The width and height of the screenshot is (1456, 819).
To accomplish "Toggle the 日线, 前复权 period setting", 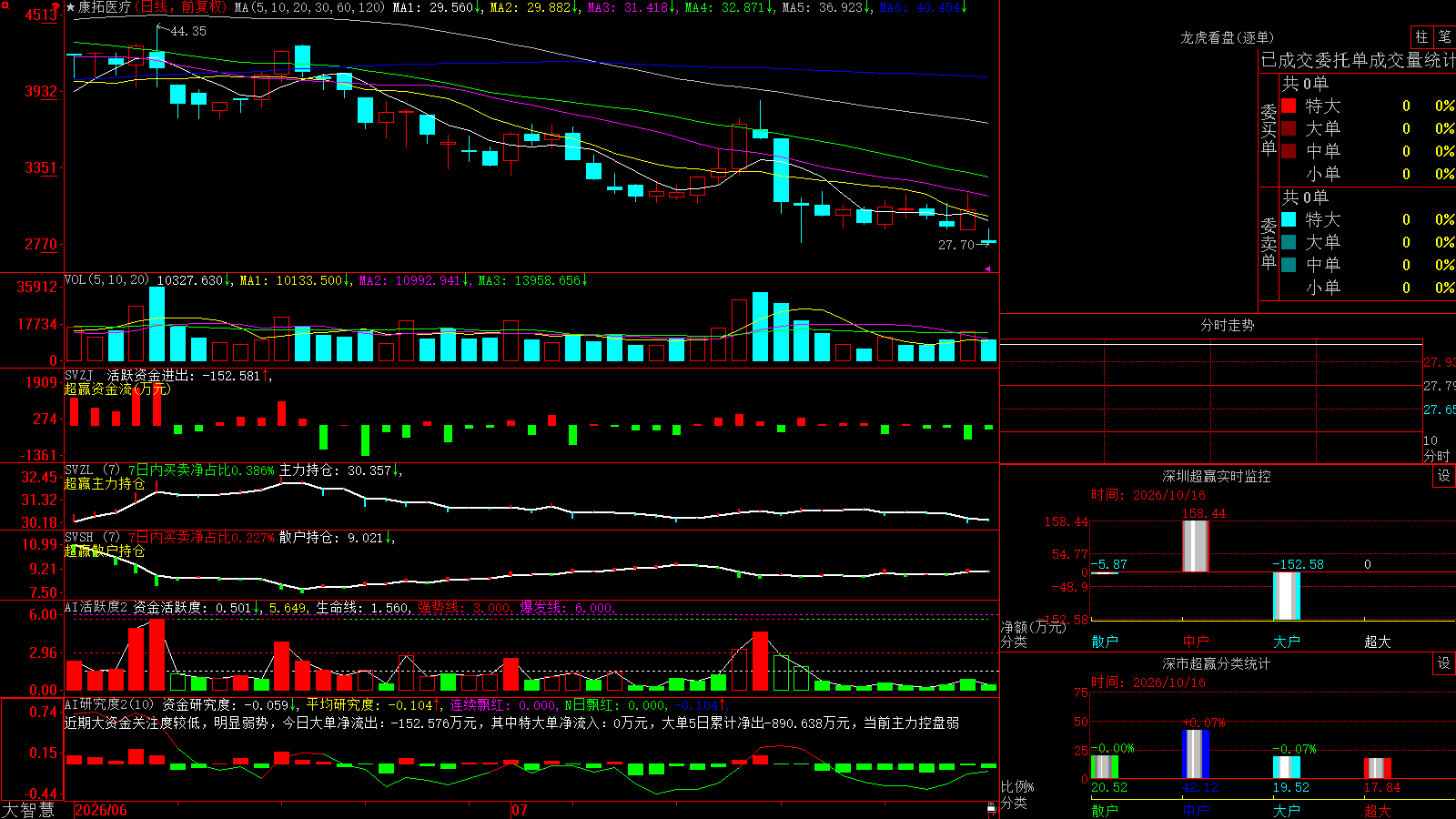I will (x=179, y=7).
